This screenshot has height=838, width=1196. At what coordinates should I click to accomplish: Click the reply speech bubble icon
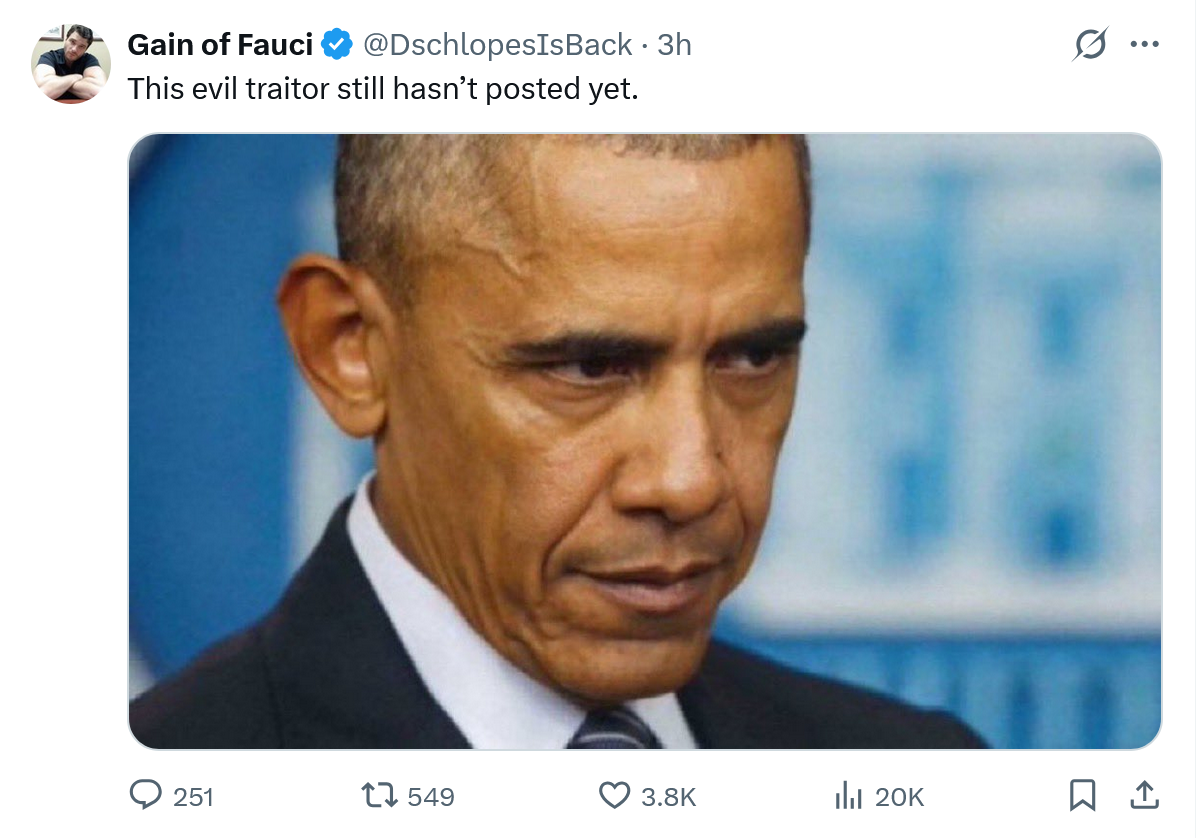pos(146,795)
